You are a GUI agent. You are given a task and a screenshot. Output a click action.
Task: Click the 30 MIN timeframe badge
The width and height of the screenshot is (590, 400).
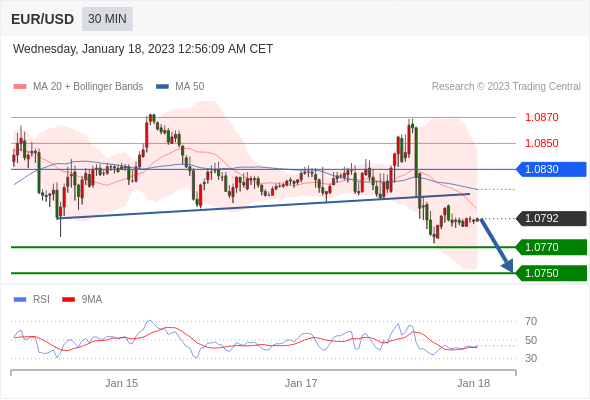click(x=107, y=19)
